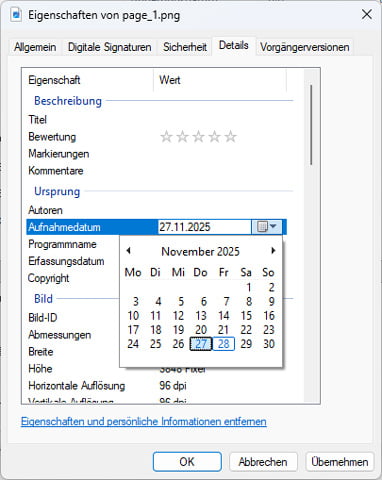Select the Programmname property row

tap(62, 244)
